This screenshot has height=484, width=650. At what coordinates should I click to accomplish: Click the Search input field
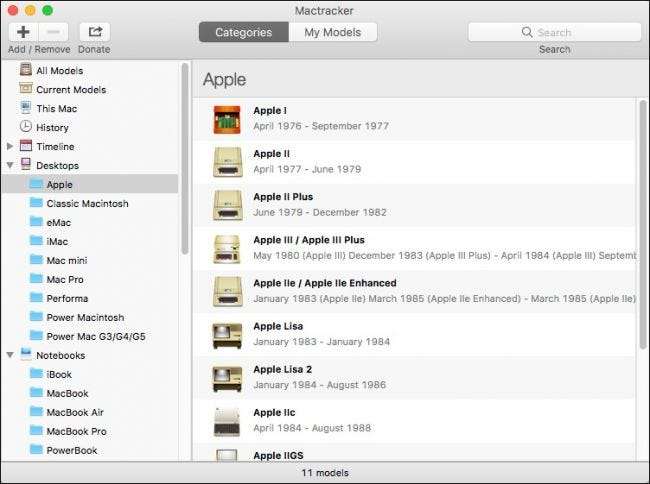point(554,32)
